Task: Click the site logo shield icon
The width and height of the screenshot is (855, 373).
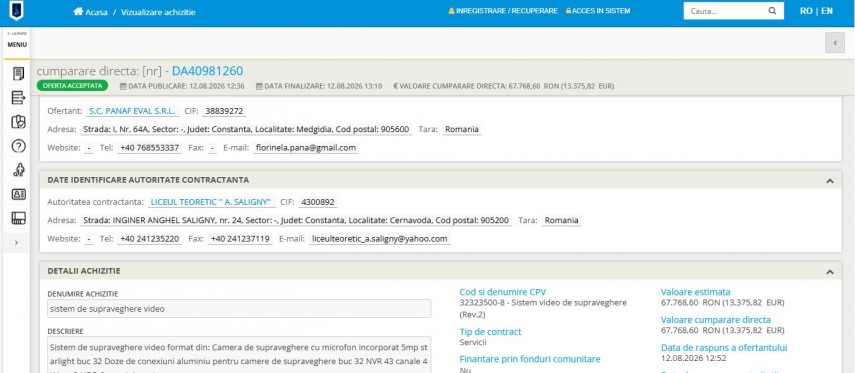Action: point(16,10)
